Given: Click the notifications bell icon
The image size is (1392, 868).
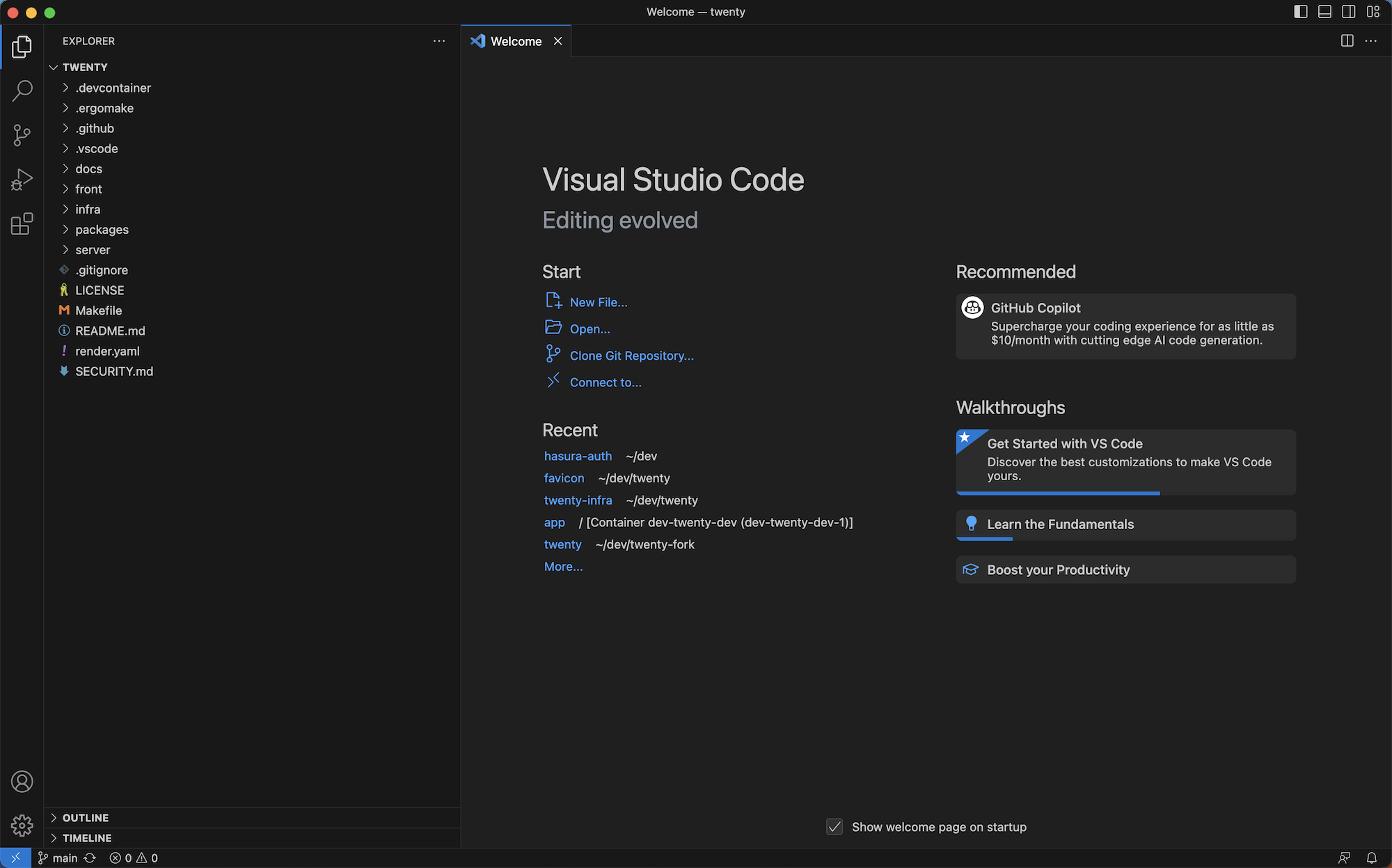Looking at the screenshot, I should pyautogui.click(x=1371, y=858).
